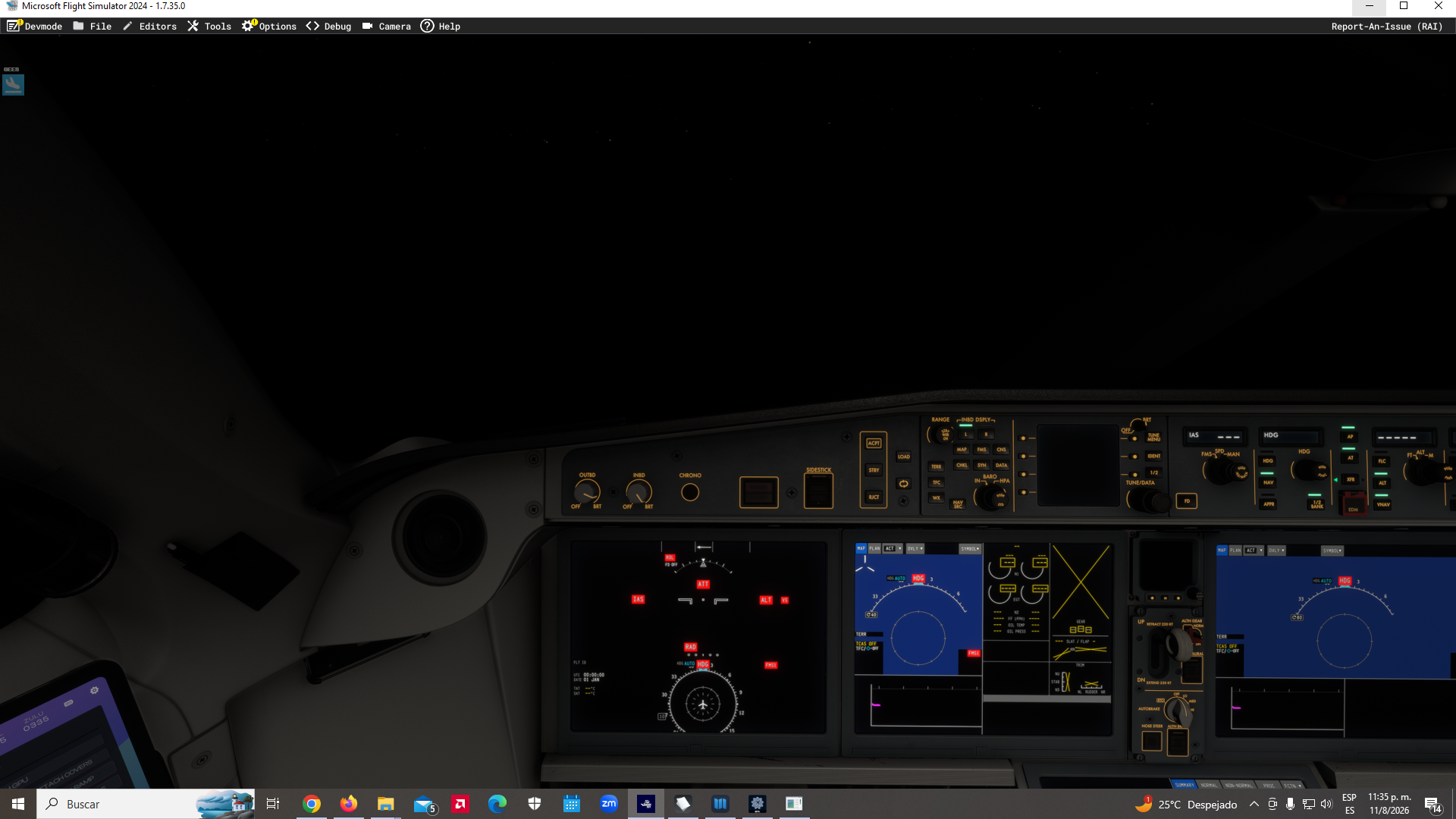Arm the APPR mode button
This screenshot has height=819, width=1456.
1268,504
